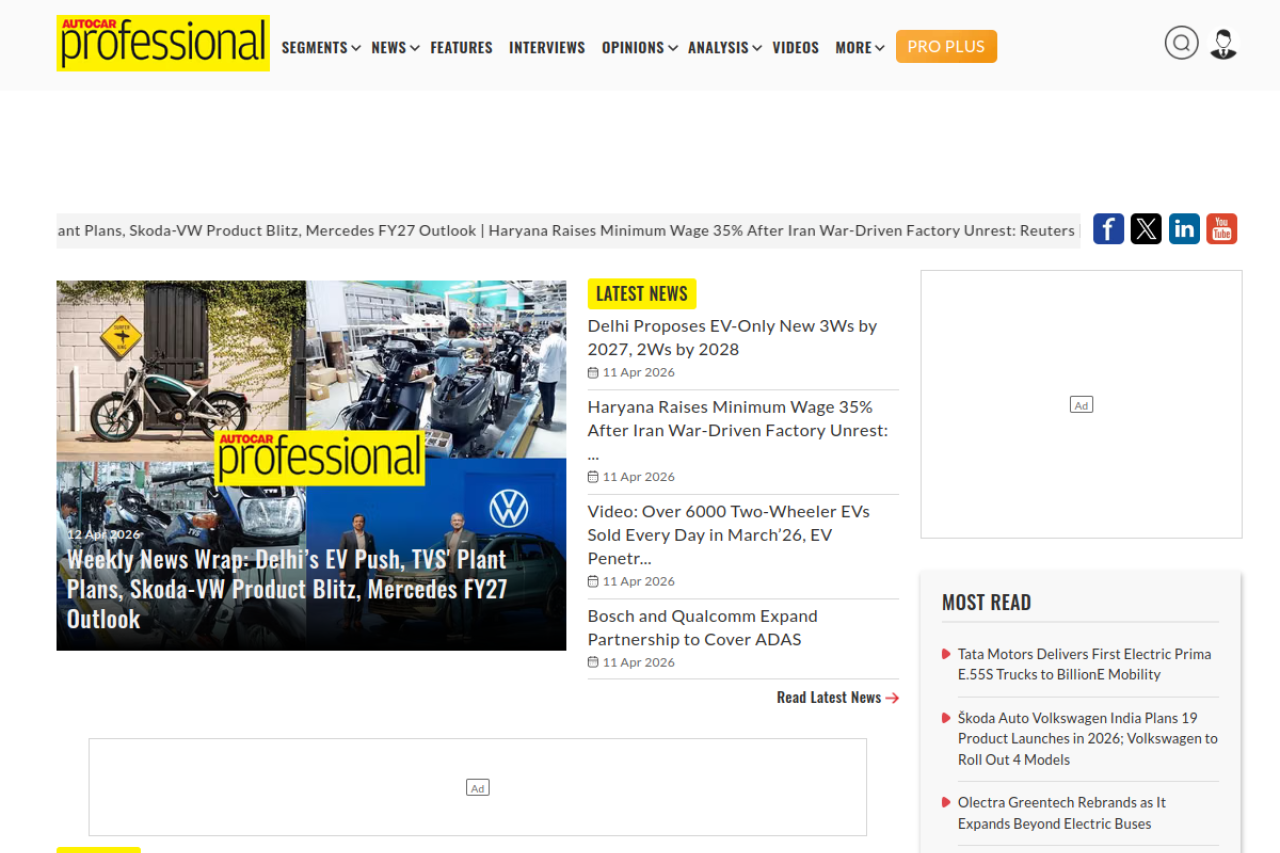Screen dimensions: 1280x853
Task: Open the YouTube social icon
Action: (1221, 229)
